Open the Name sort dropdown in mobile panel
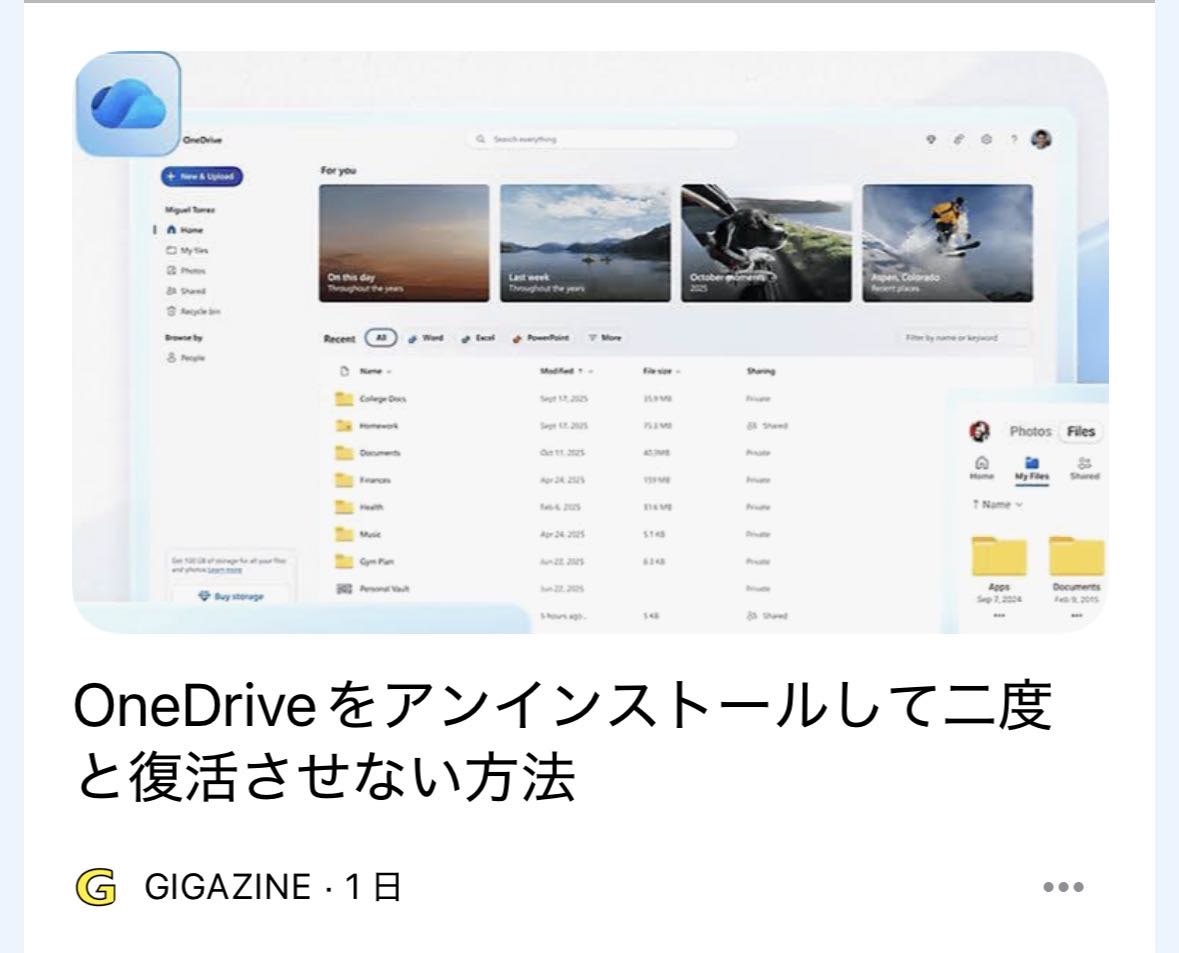Viewport: 1179px width, 953px height. (998, 505)
